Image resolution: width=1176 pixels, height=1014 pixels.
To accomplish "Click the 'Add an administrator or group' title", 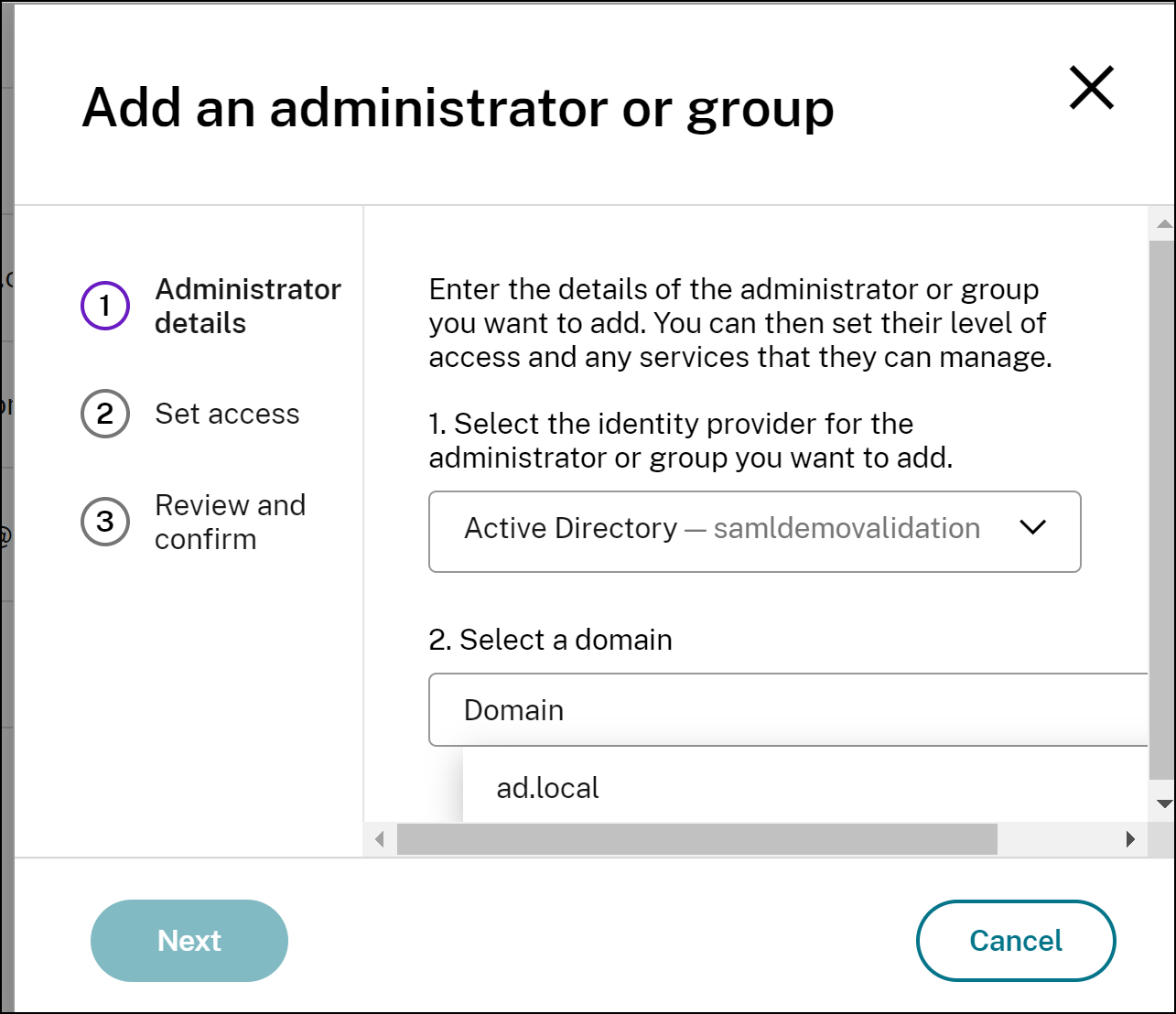I will coord(458,109).
